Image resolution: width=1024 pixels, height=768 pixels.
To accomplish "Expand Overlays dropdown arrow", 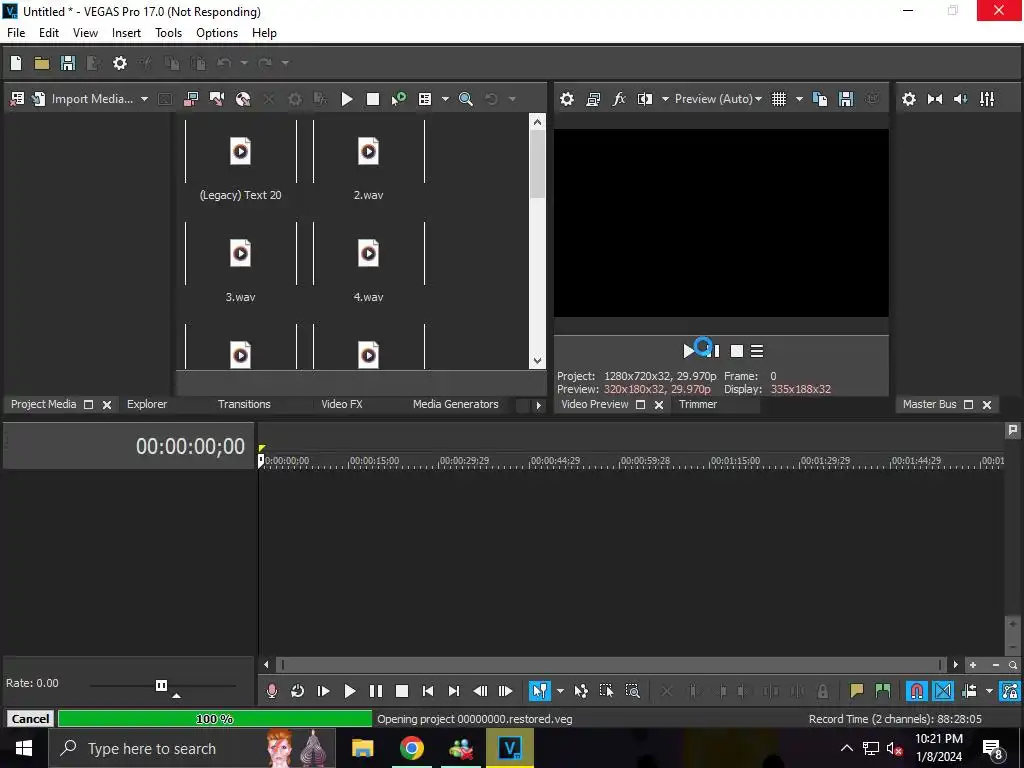I will click(799, 99).
